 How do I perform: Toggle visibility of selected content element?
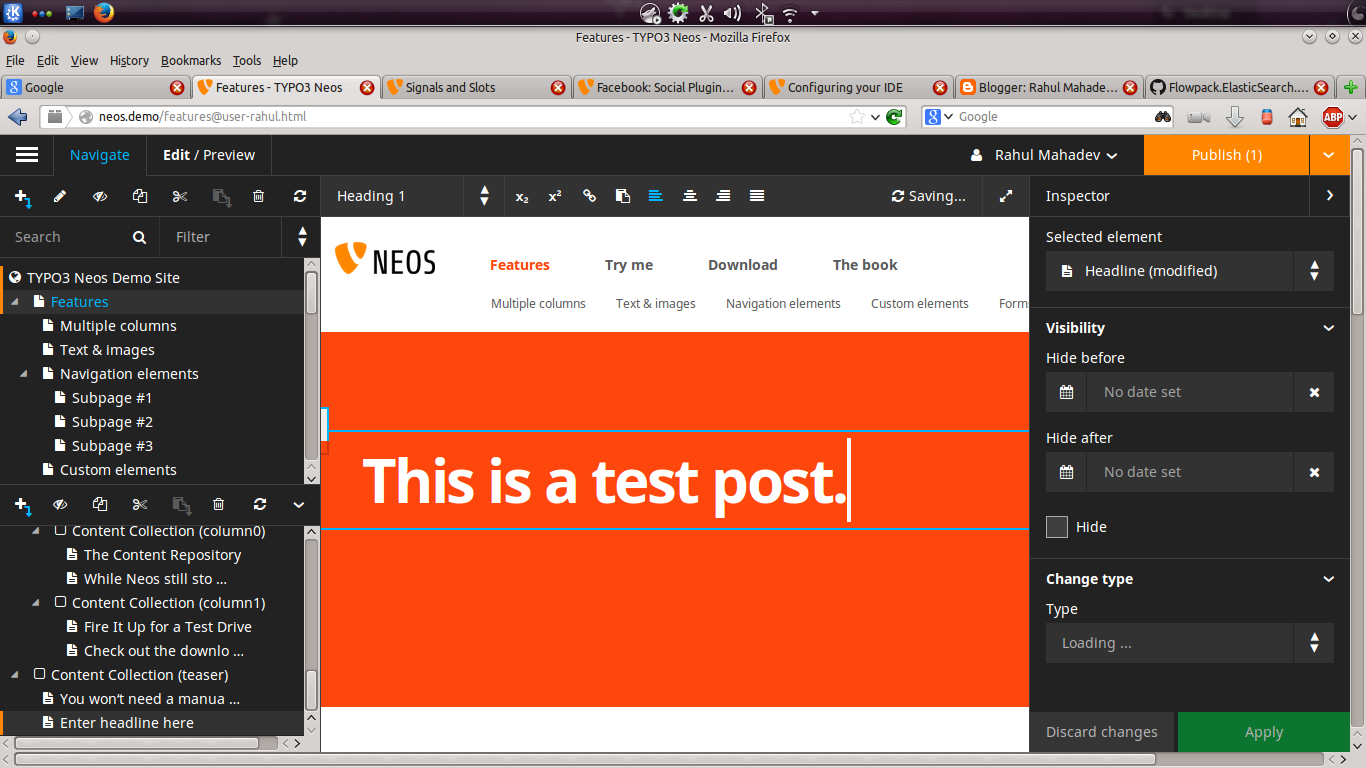tap(60, 505)
